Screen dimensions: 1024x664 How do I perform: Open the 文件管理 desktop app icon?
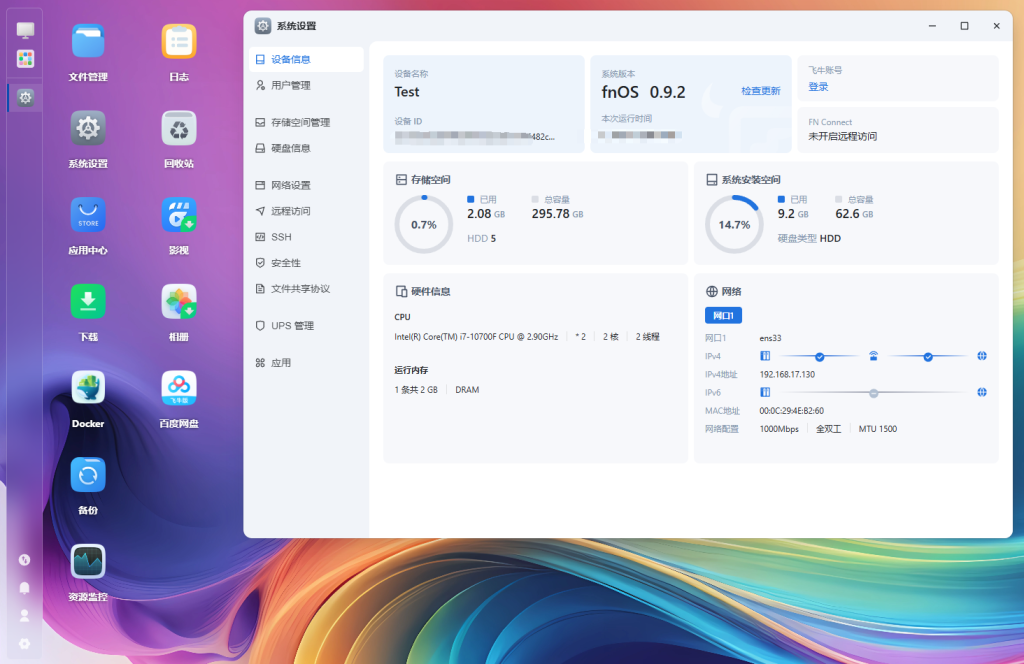[x=88, y=42]
